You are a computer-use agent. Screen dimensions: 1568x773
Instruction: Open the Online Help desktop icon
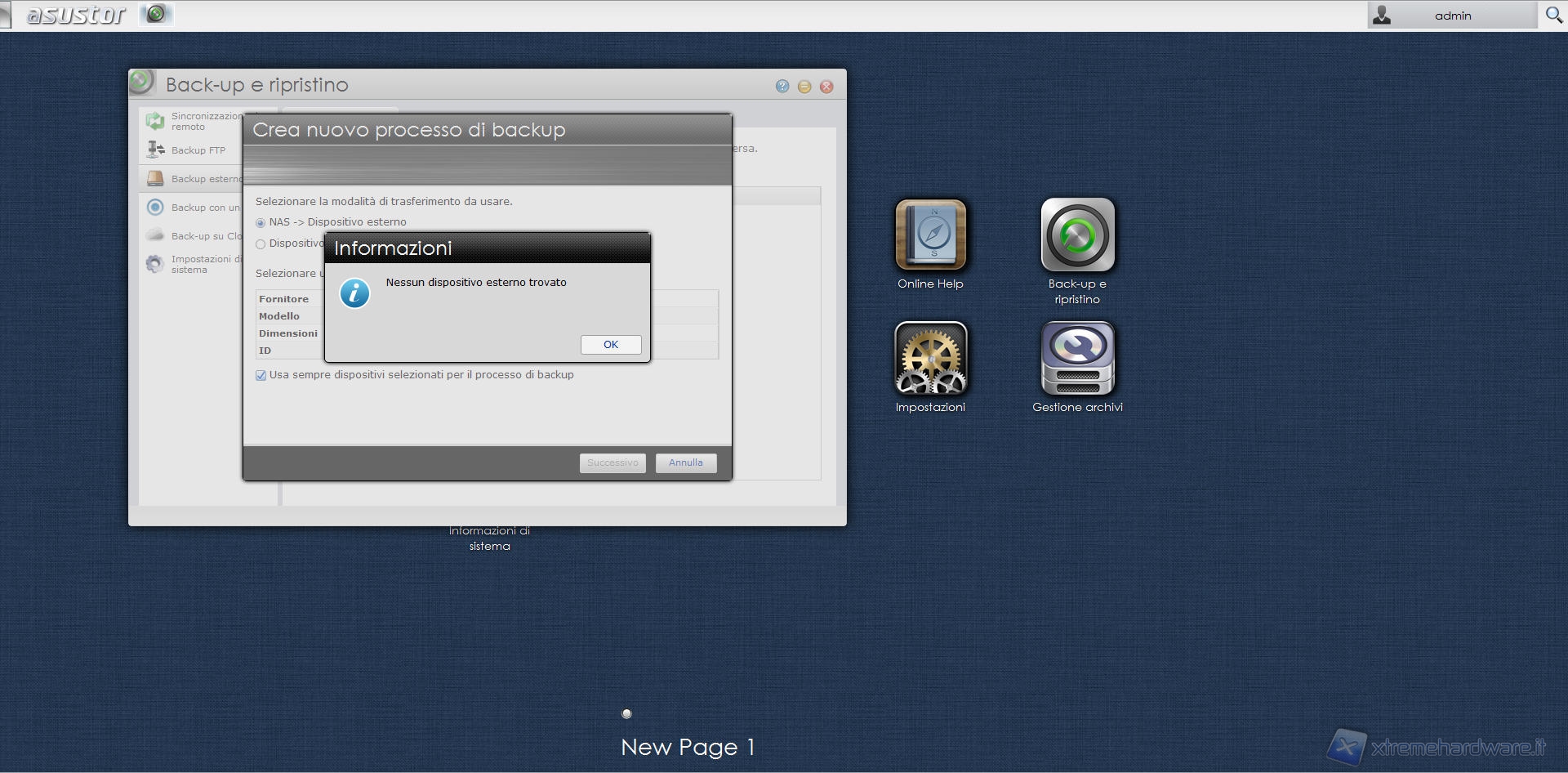930,235
